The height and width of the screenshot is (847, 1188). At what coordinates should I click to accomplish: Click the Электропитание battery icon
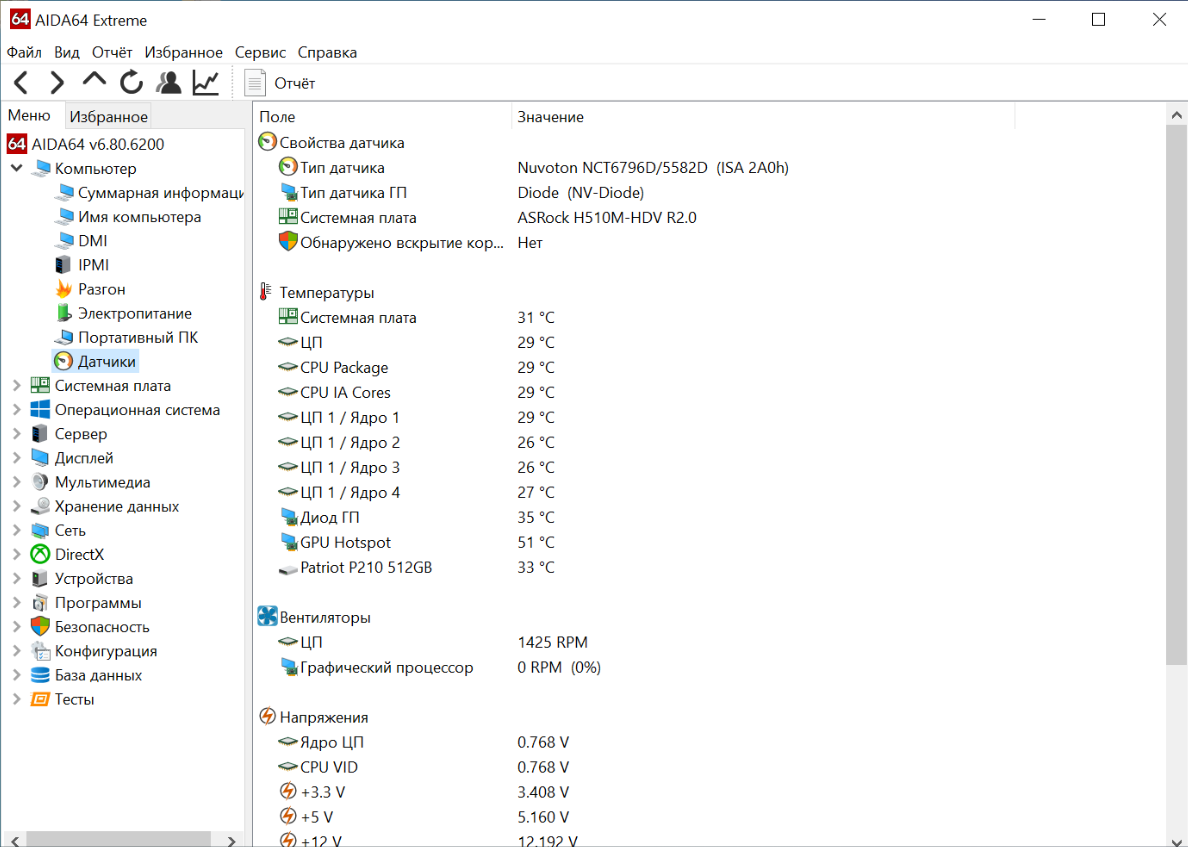pyautogui.click(x=64, y=313)
